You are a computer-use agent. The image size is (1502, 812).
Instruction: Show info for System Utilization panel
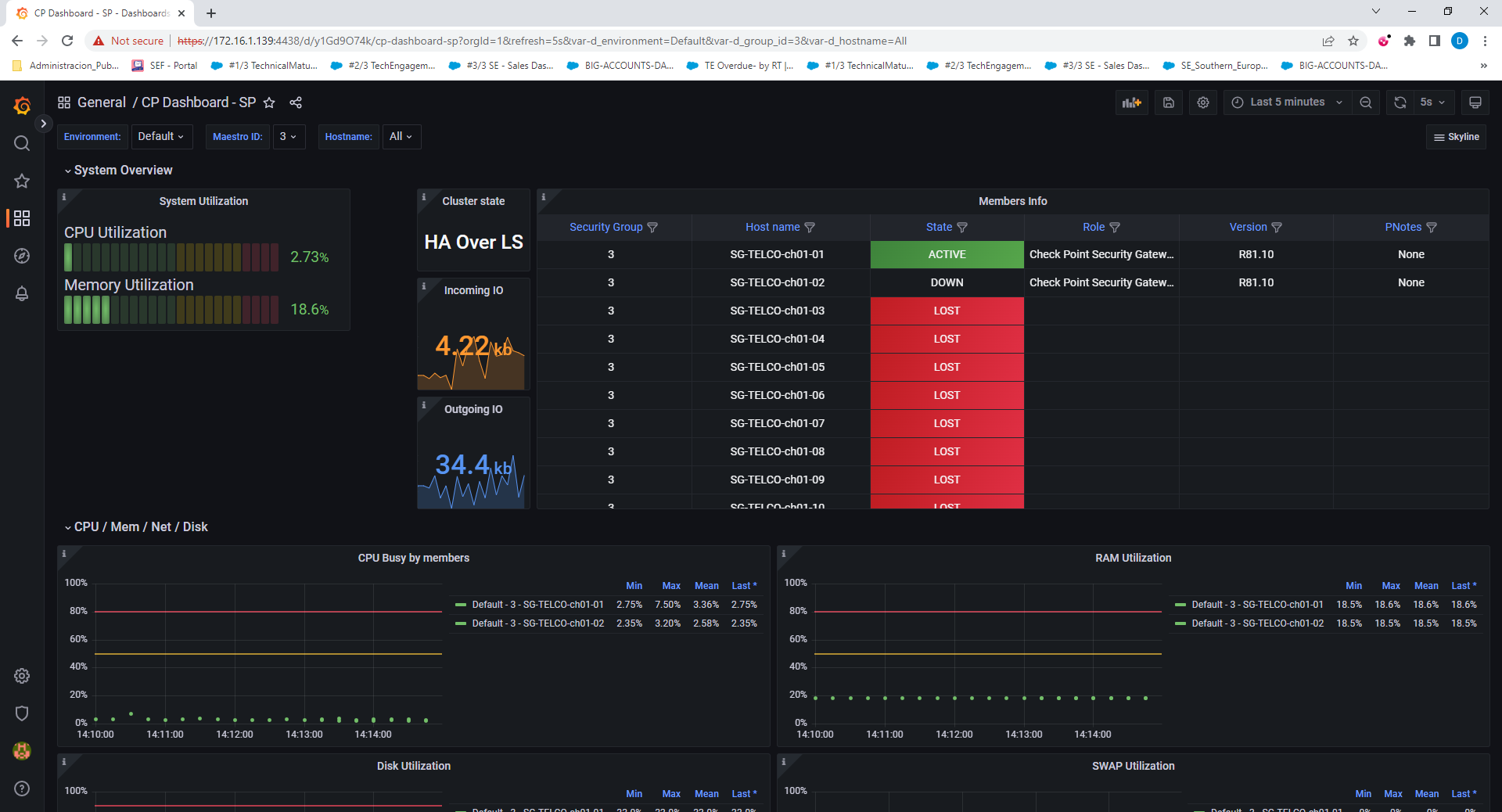pos(64,196)
